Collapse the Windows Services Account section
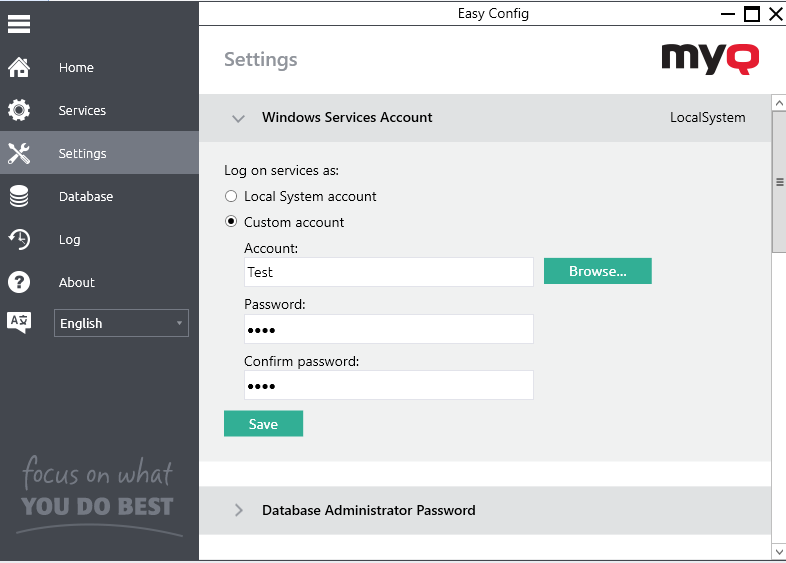This screenshot has height=563, width=786. (238, 118)
